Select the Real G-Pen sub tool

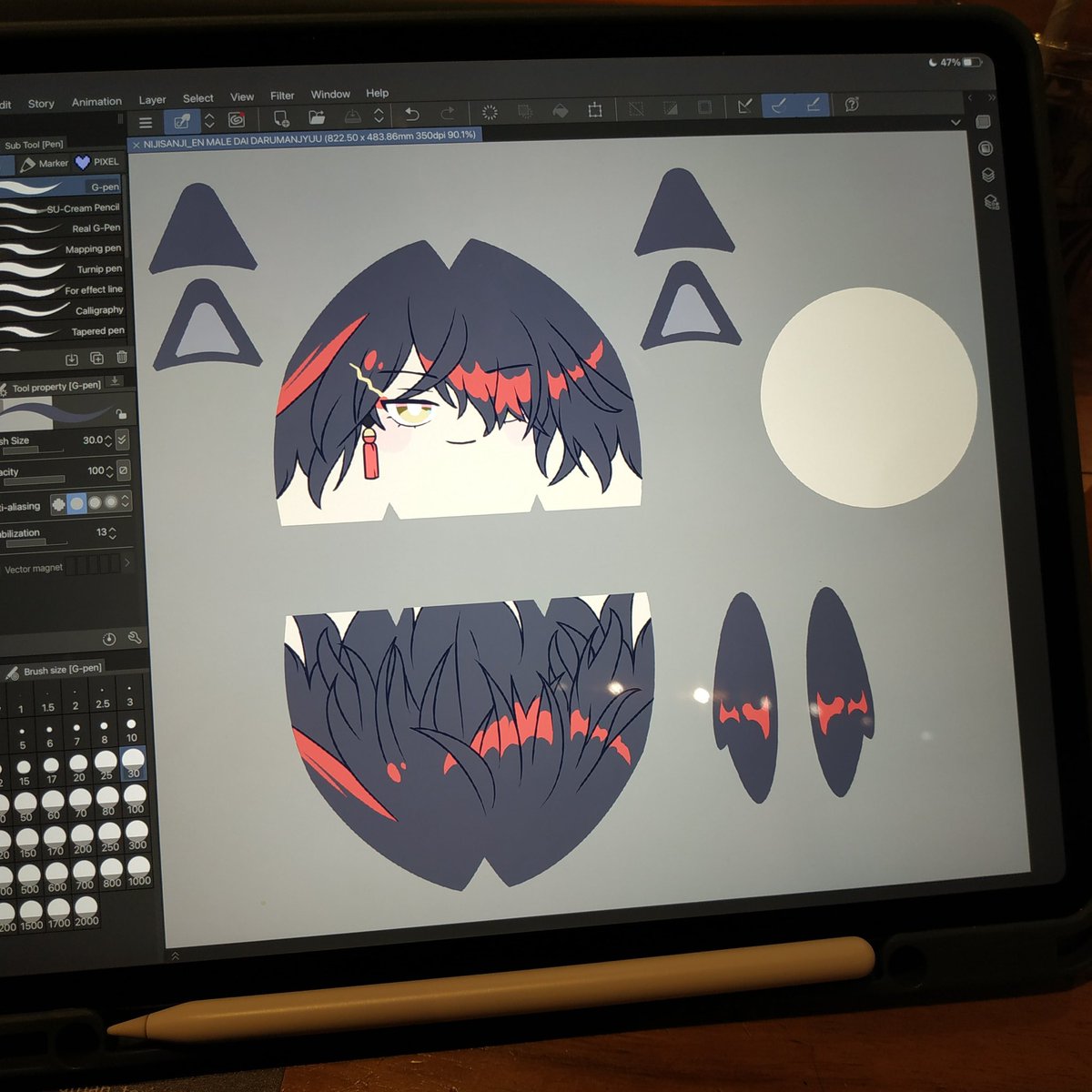60,228
